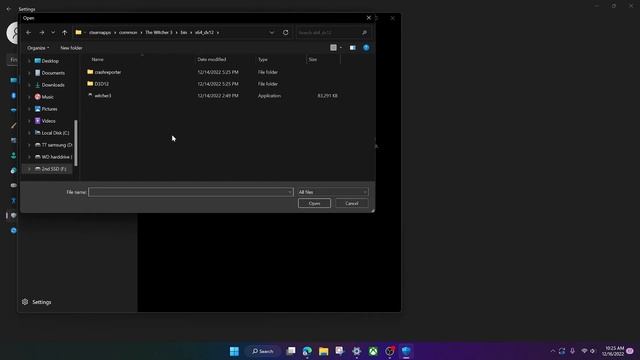Viewport: 640px width, 360px height.
Task: Close the Open dialog
Action: [369, 18]
